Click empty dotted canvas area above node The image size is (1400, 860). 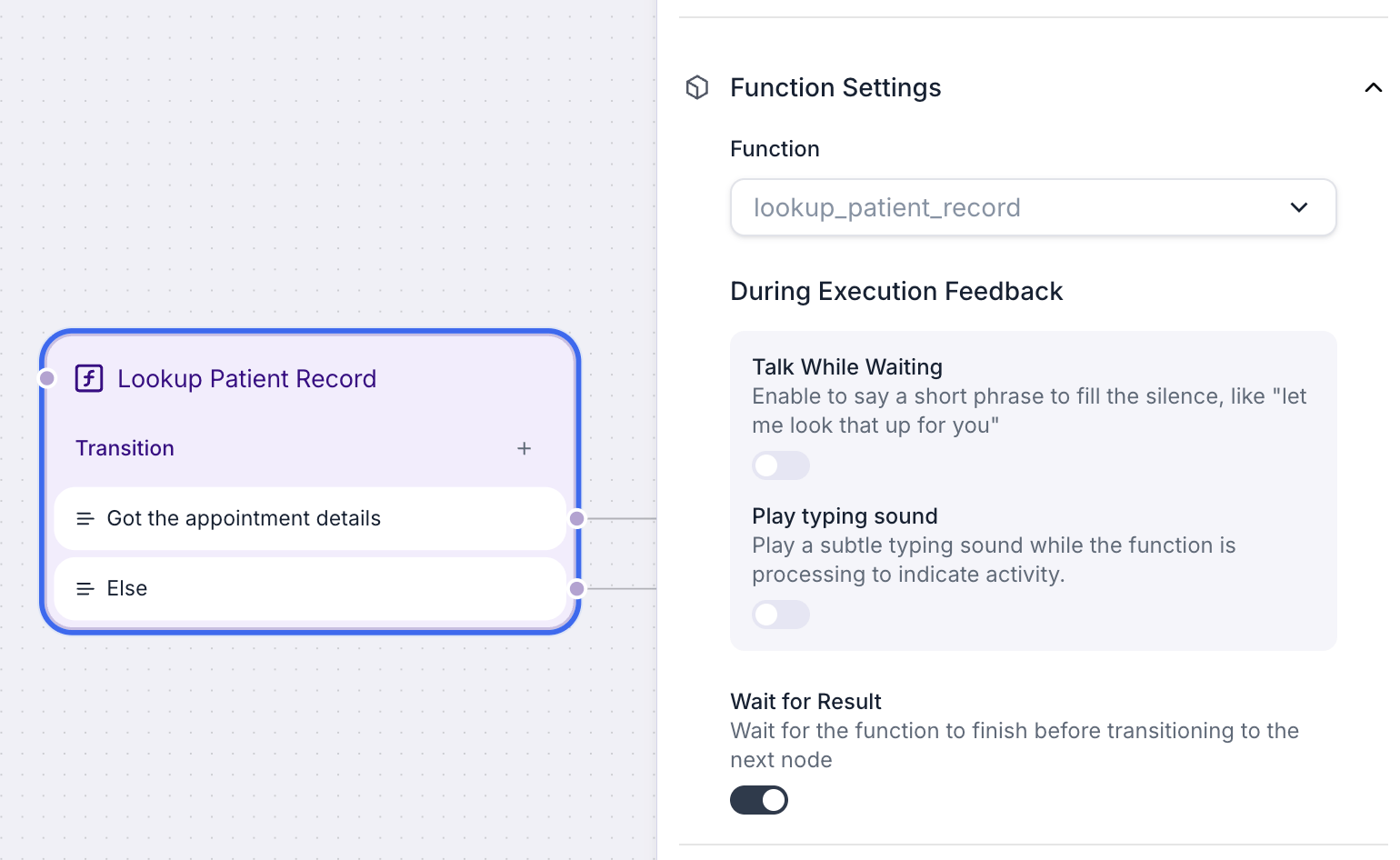(x=309, y=164)
